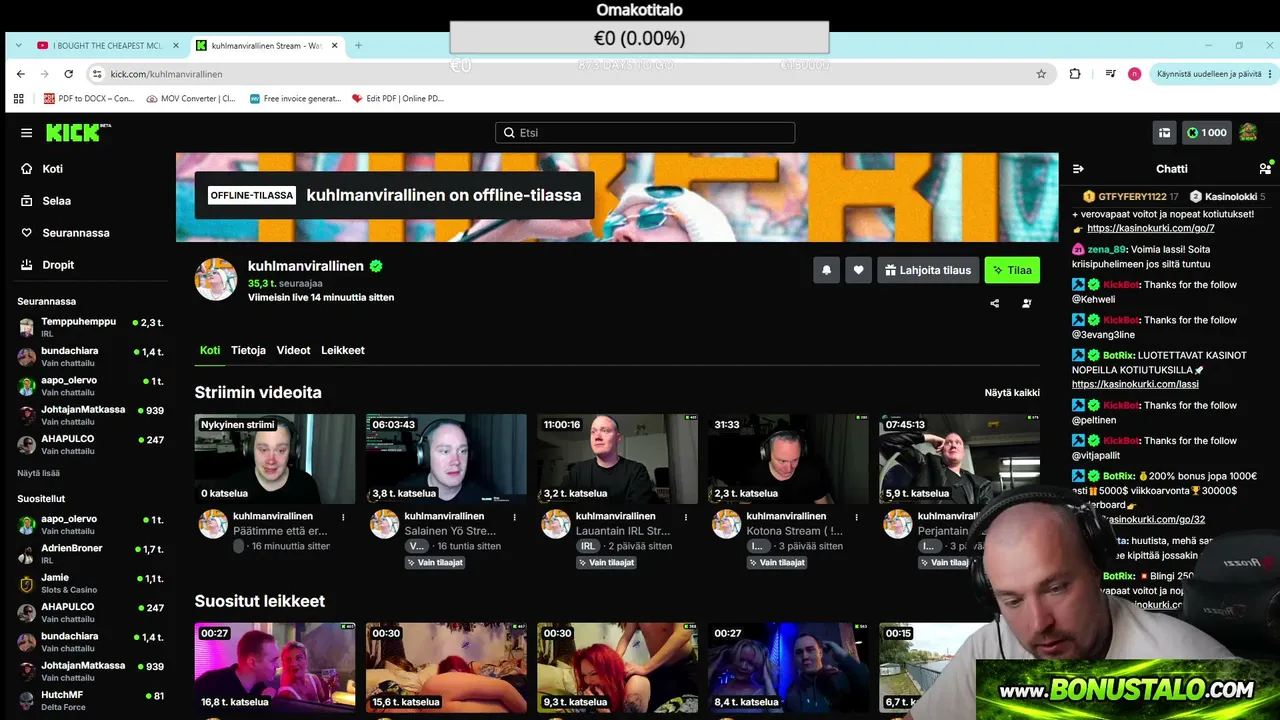Open the 9,3 t. katselua clip

(617, 668)
